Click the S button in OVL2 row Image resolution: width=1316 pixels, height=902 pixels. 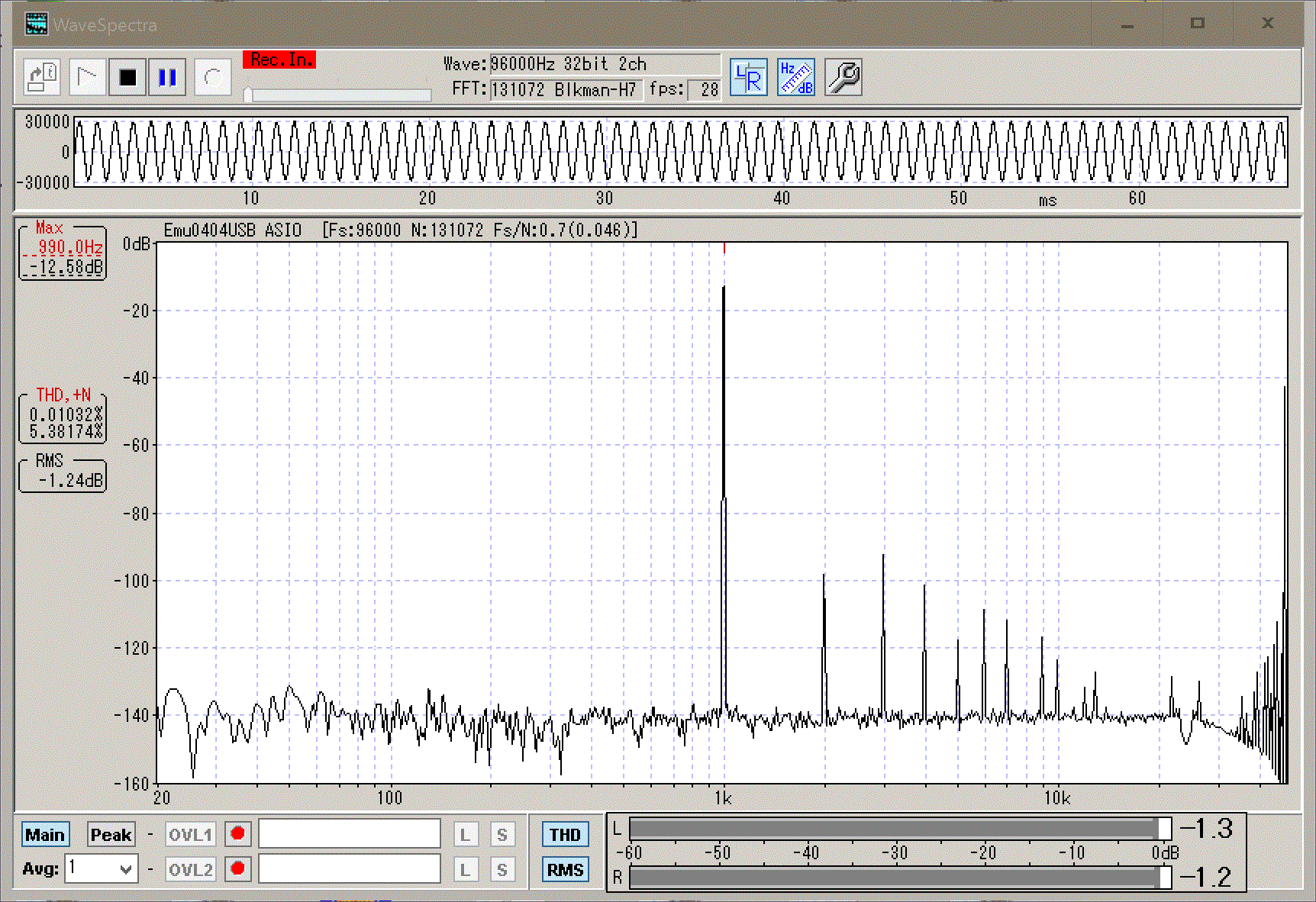[502, 869]
